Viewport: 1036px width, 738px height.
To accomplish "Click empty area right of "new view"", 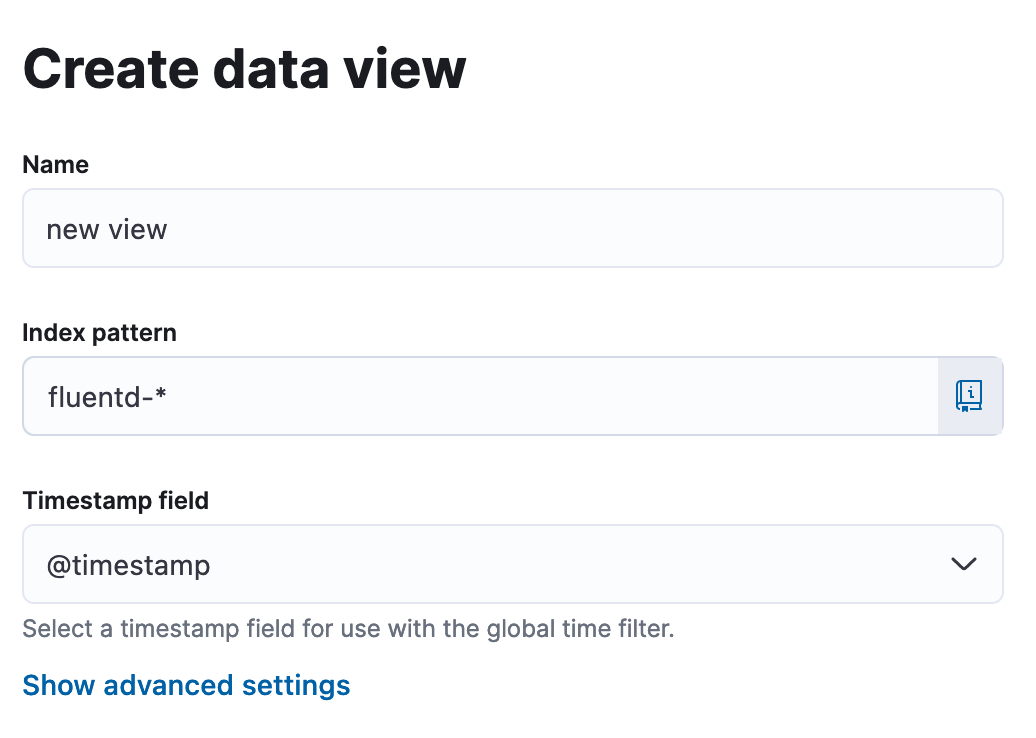I will [600, 229].
